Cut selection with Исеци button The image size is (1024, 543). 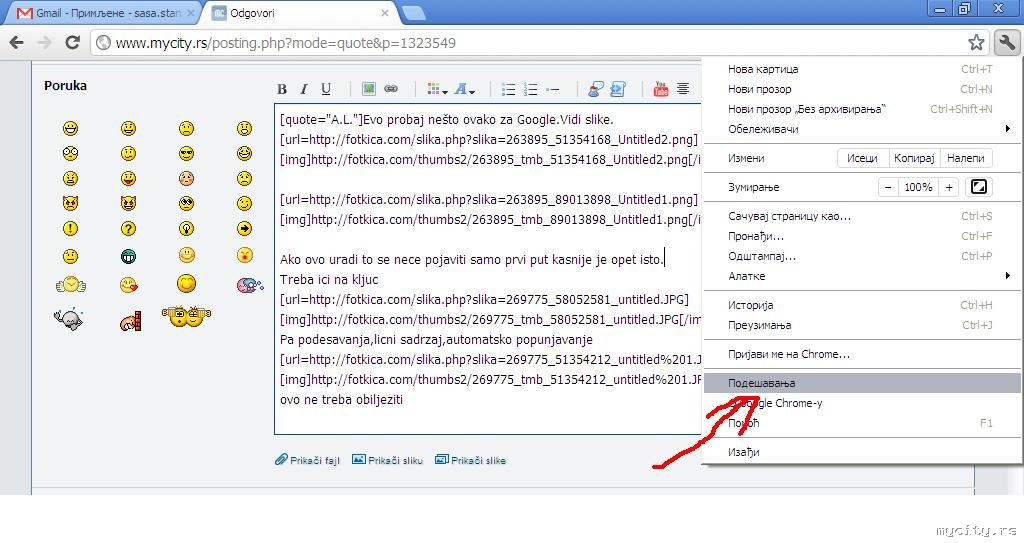pyautogui.click(x=862, y=158)
